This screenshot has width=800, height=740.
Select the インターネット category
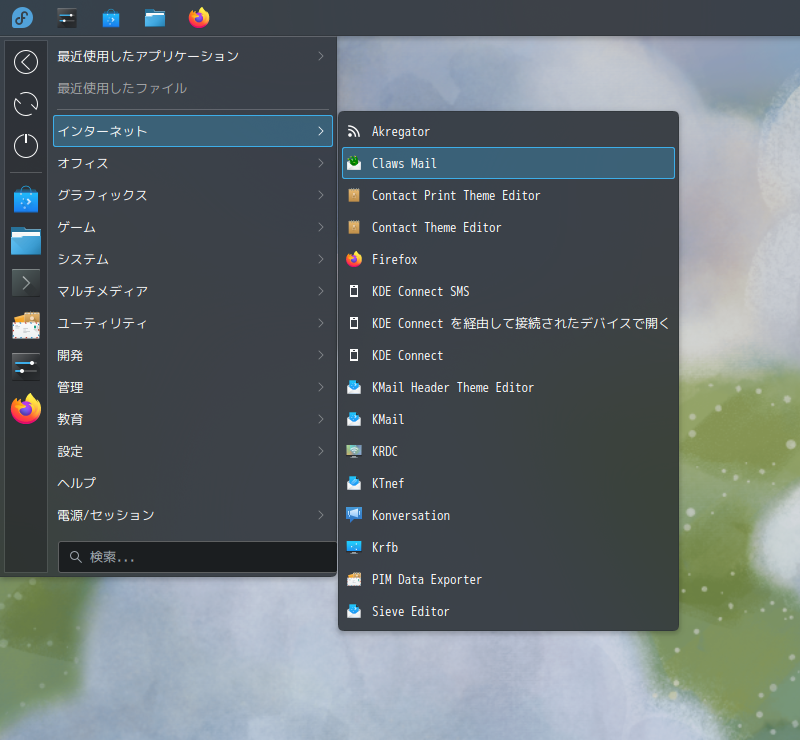pyautogui.click(x=193, y=131)
